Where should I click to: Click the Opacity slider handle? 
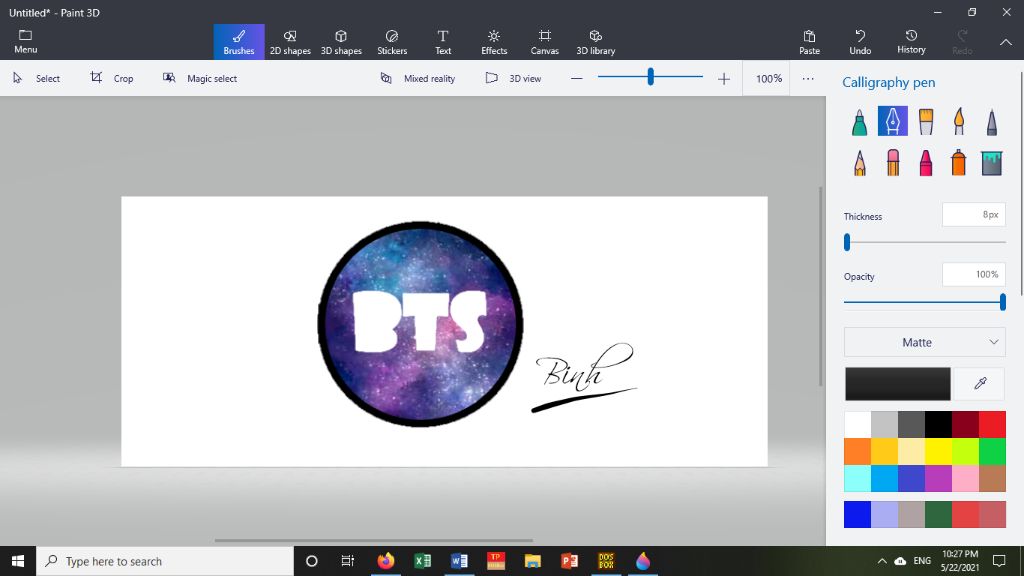1002,302
